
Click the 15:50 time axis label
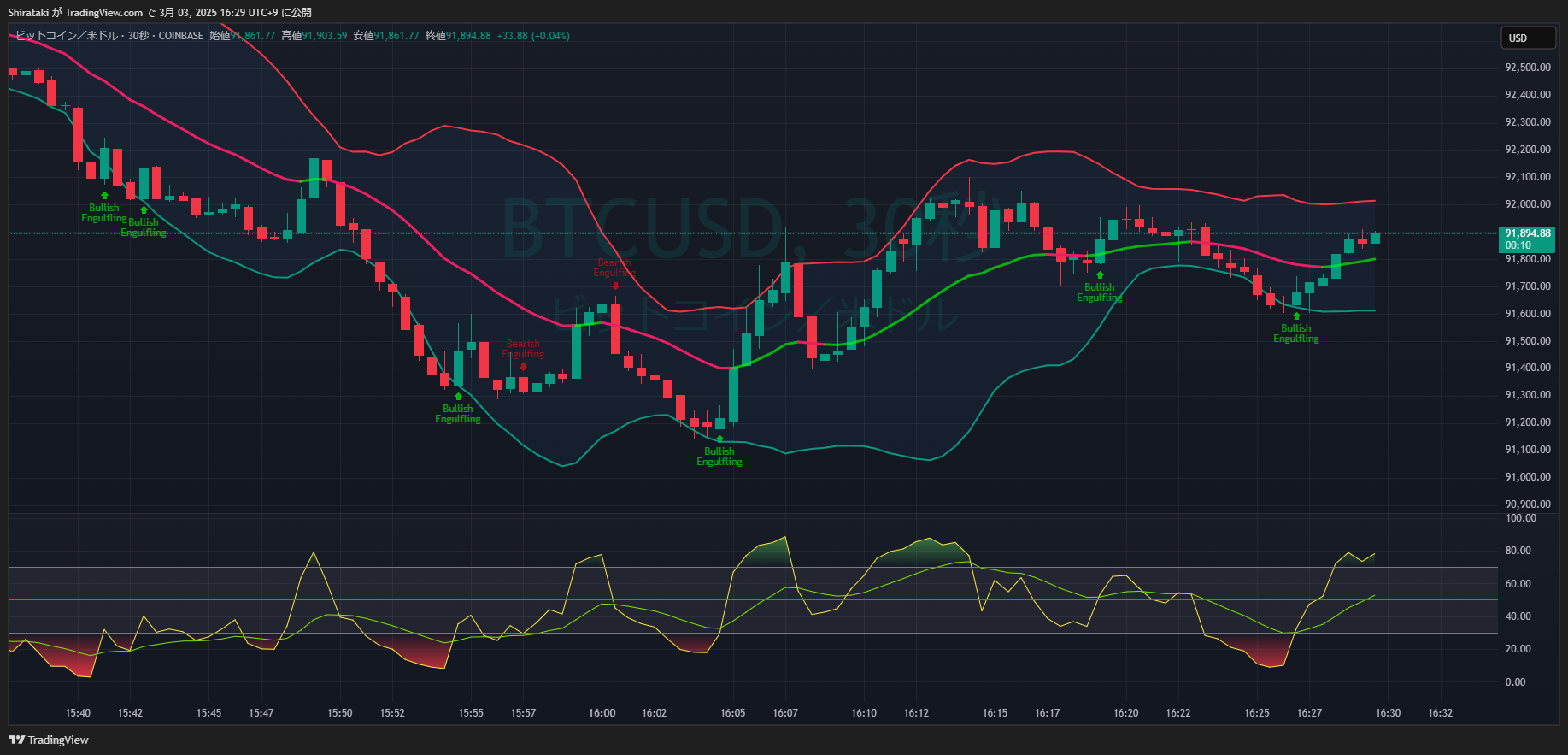(x=340, y=713)
